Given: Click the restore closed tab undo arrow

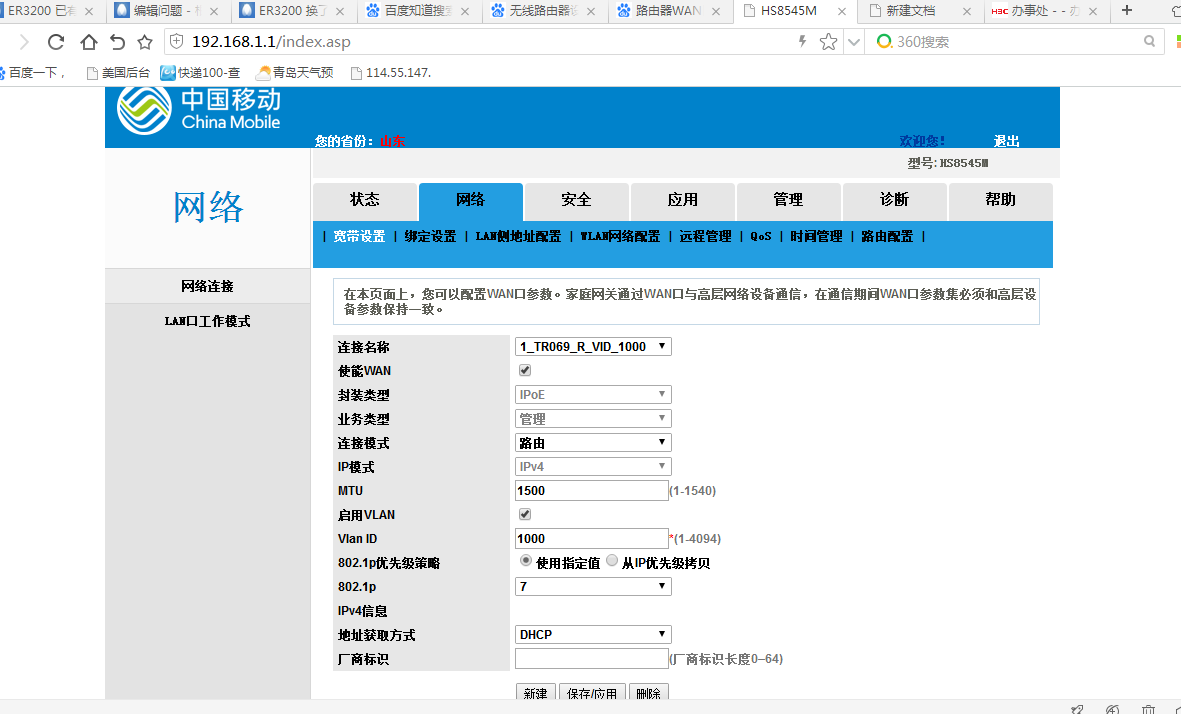Looking at the screenshot, I should pos(117,42).
